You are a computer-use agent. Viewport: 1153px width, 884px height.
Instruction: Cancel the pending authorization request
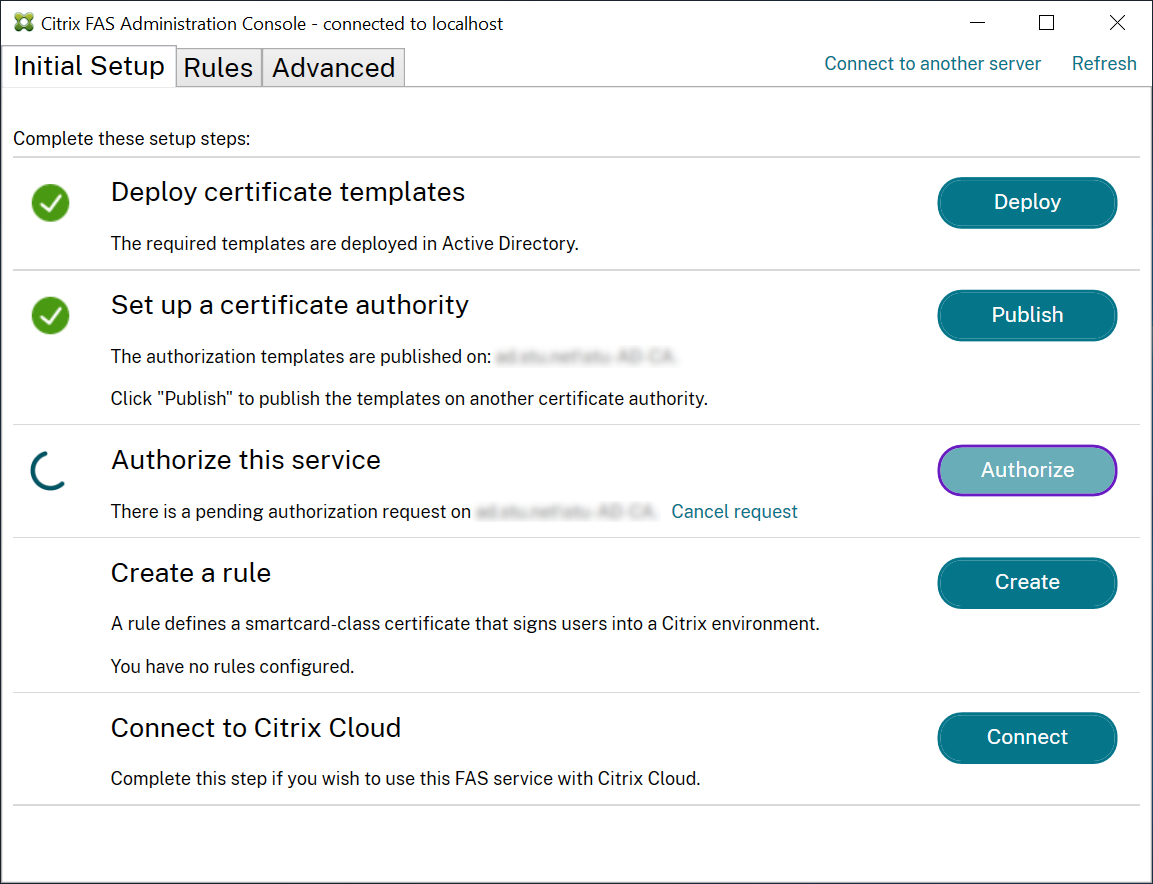[734, 512]
